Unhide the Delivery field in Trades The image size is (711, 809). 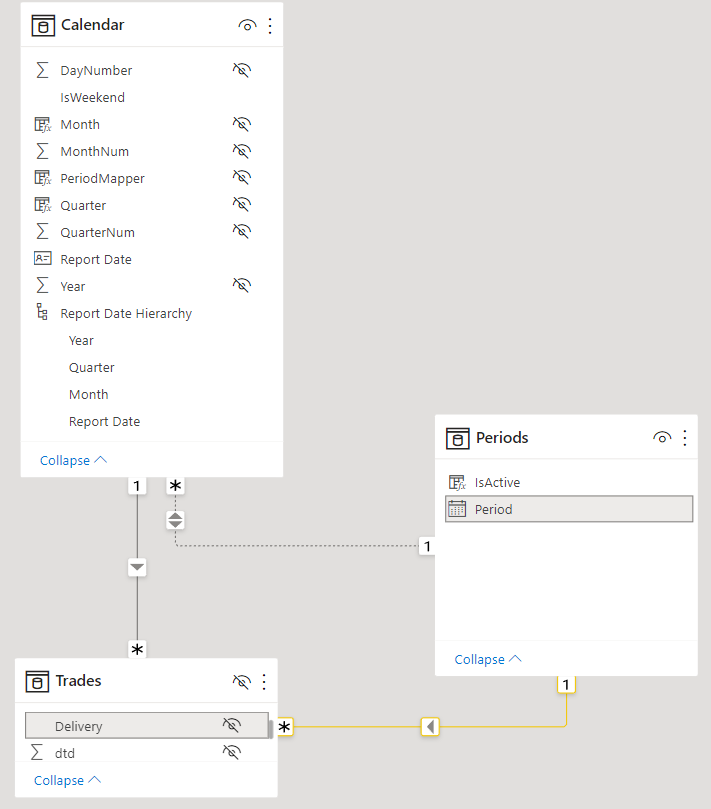[232, 725]
